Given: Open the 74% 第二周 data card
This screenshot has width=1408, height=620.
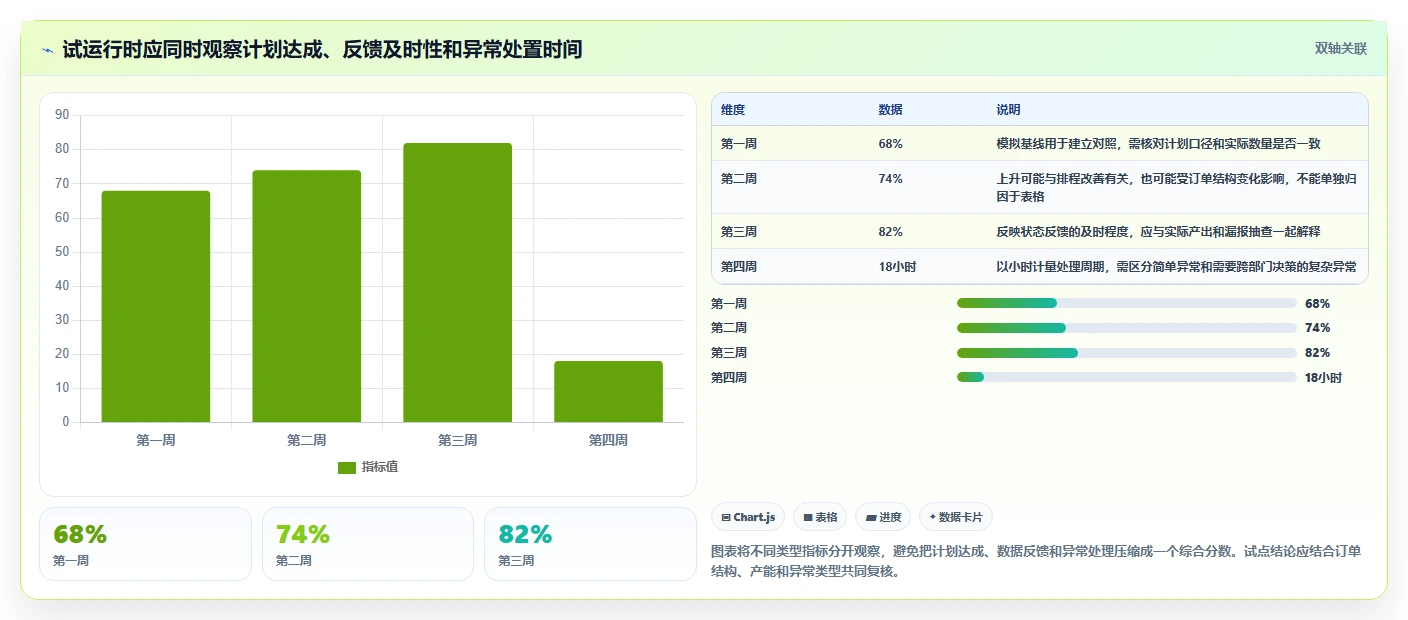Looking at the screenshot, I should (368, 544).
